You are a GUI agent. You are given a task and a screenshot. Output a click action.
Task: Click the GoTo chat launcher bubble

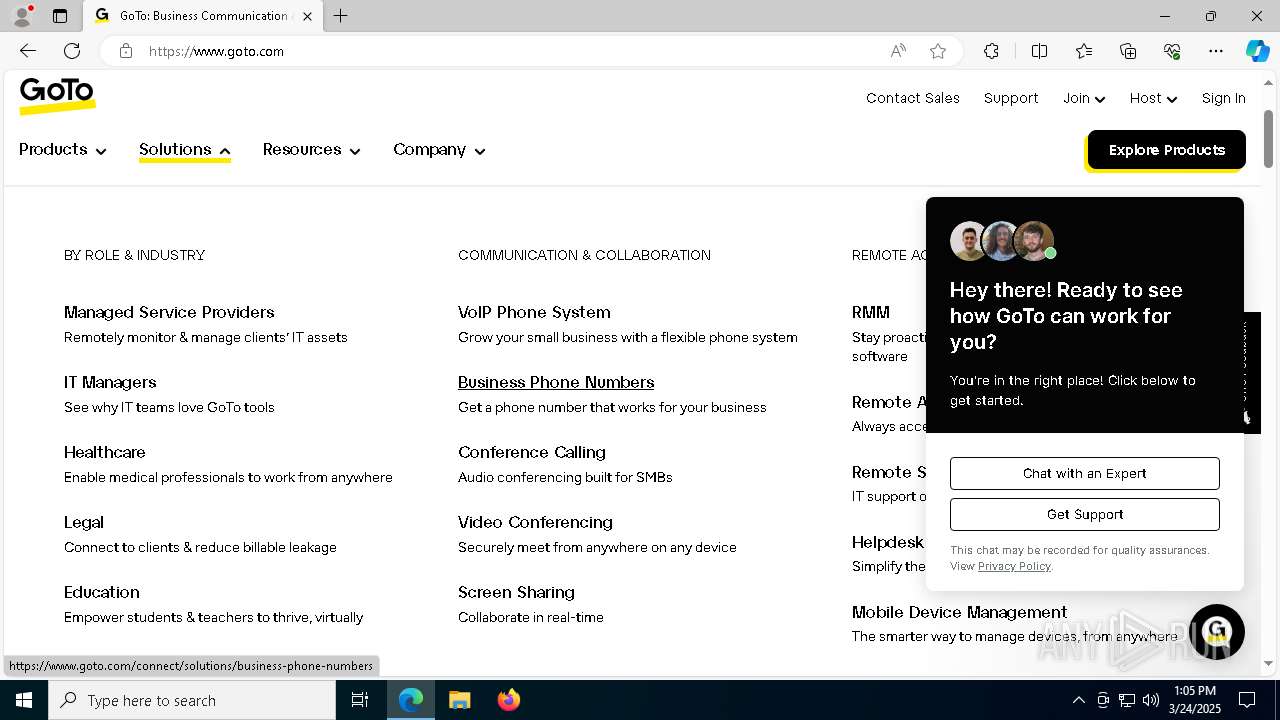coord(1216,632)
